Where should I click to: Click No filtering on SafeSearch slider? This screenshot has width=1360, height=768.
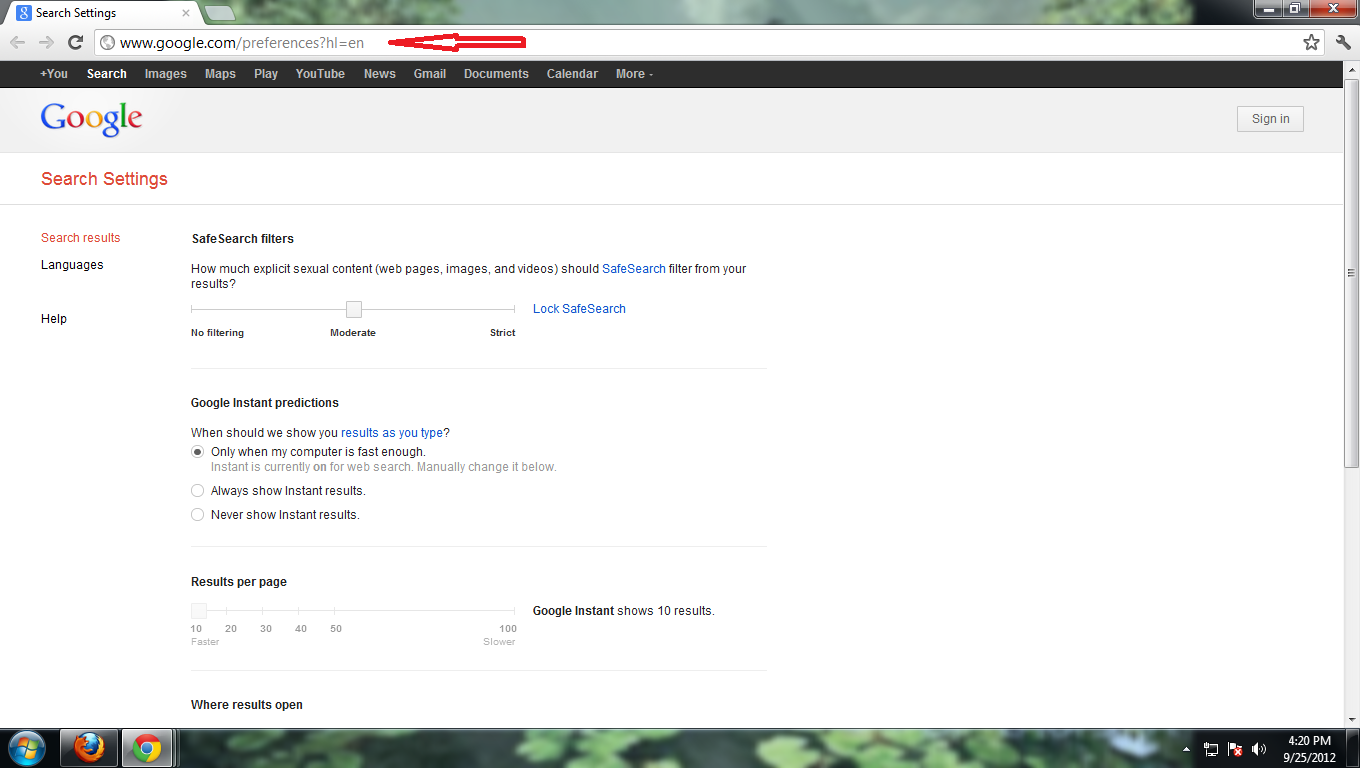coord(217,333)
